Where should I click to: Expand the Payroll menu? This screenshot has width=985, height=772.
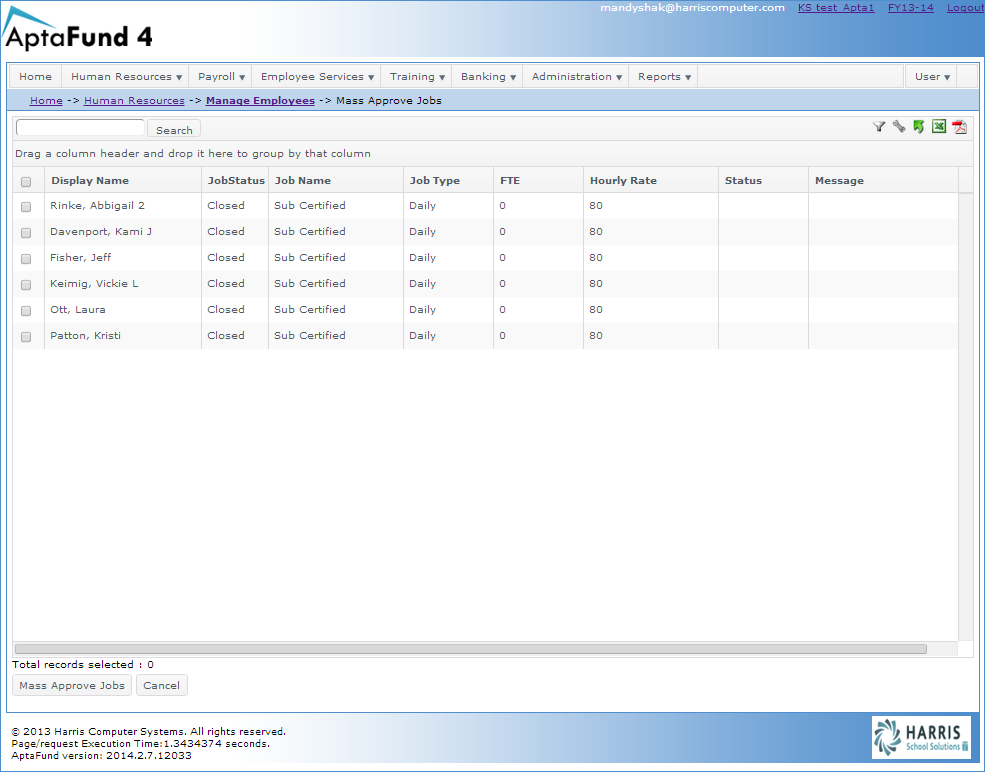pos(221,77)
